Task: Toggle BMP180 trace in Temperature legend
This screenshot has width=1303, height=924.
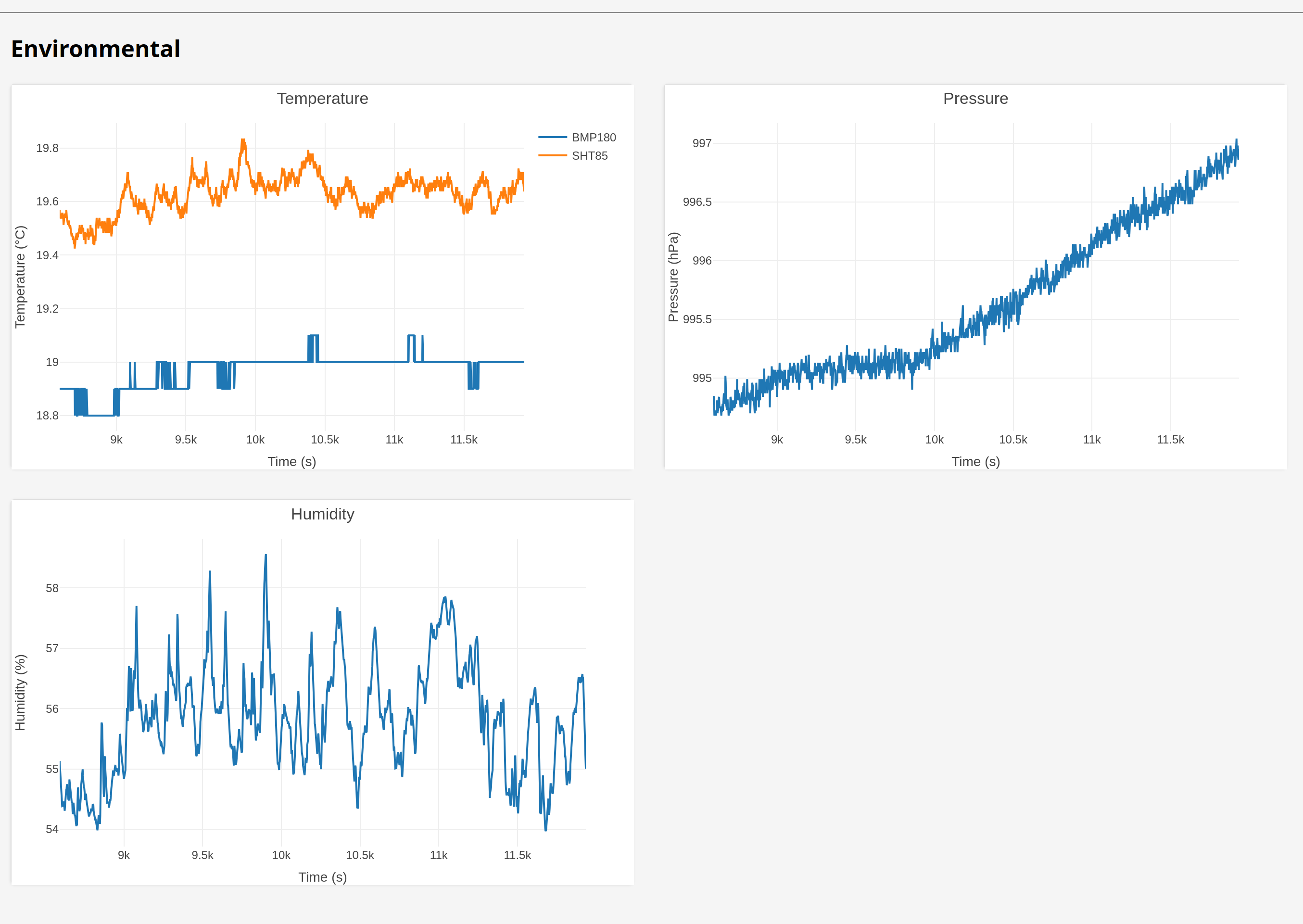Action: click(577, 138)
